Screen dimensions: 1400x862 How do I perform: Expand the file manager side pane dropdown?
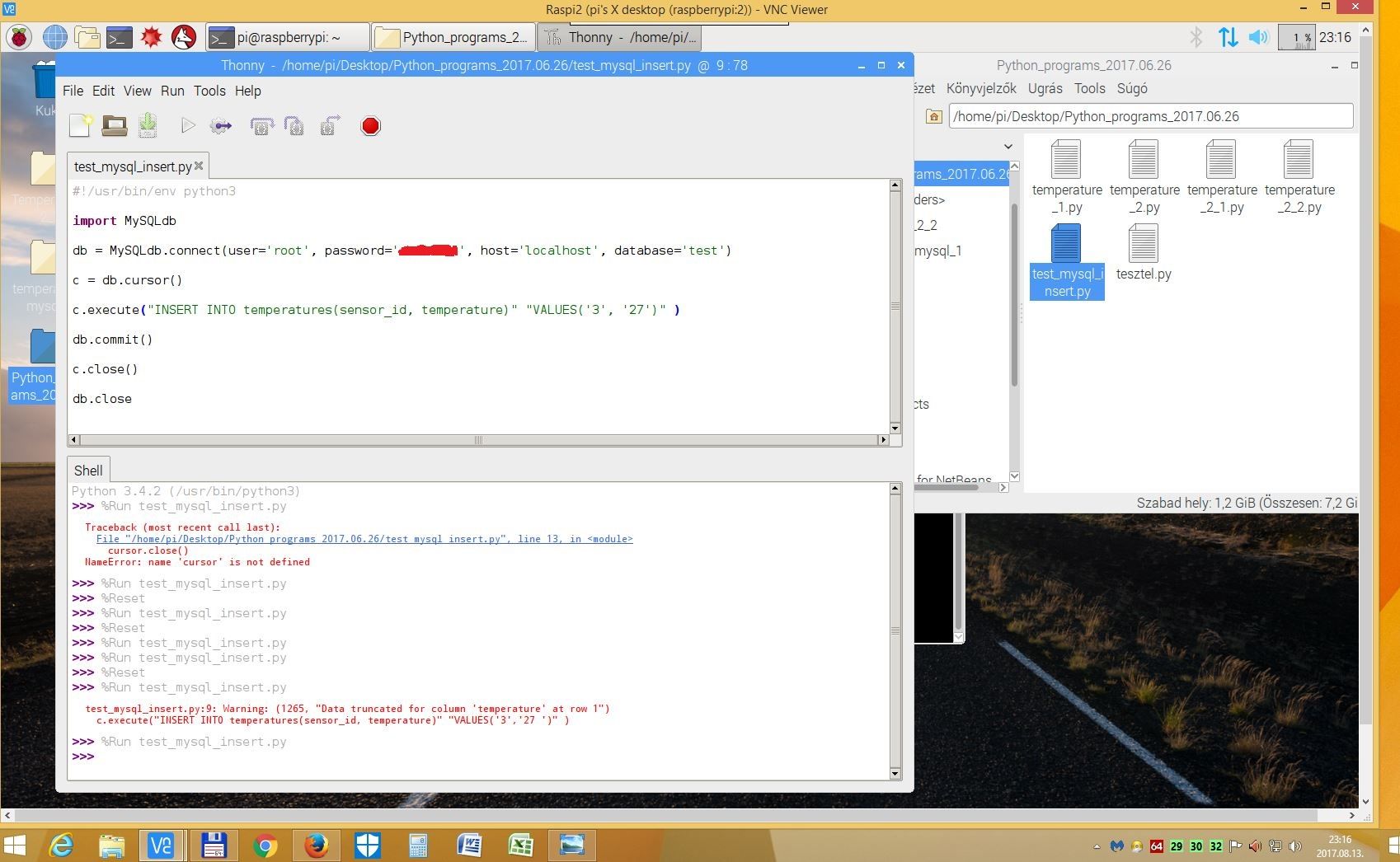click(1008, 147)
